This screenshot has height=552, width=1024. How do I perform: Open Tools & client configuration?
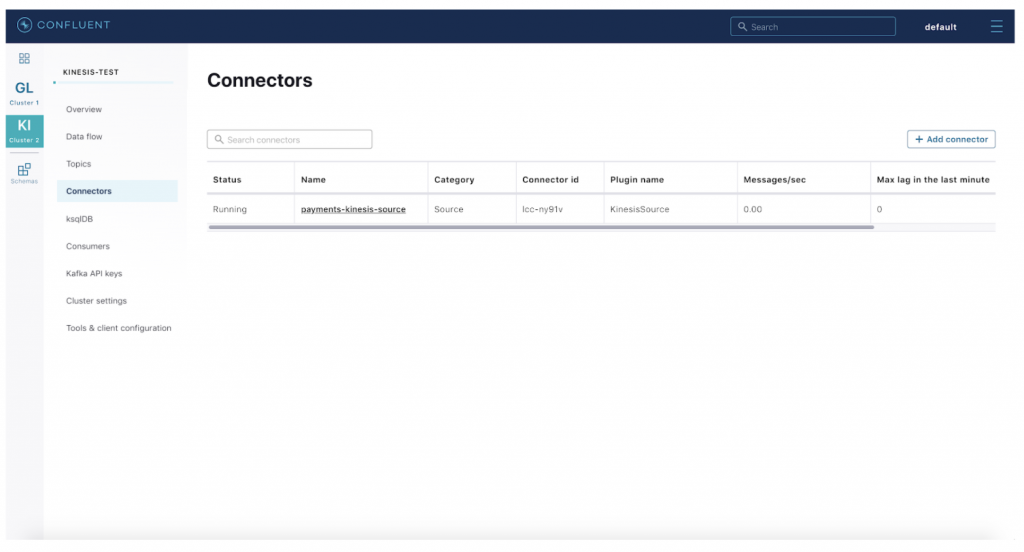118,328
